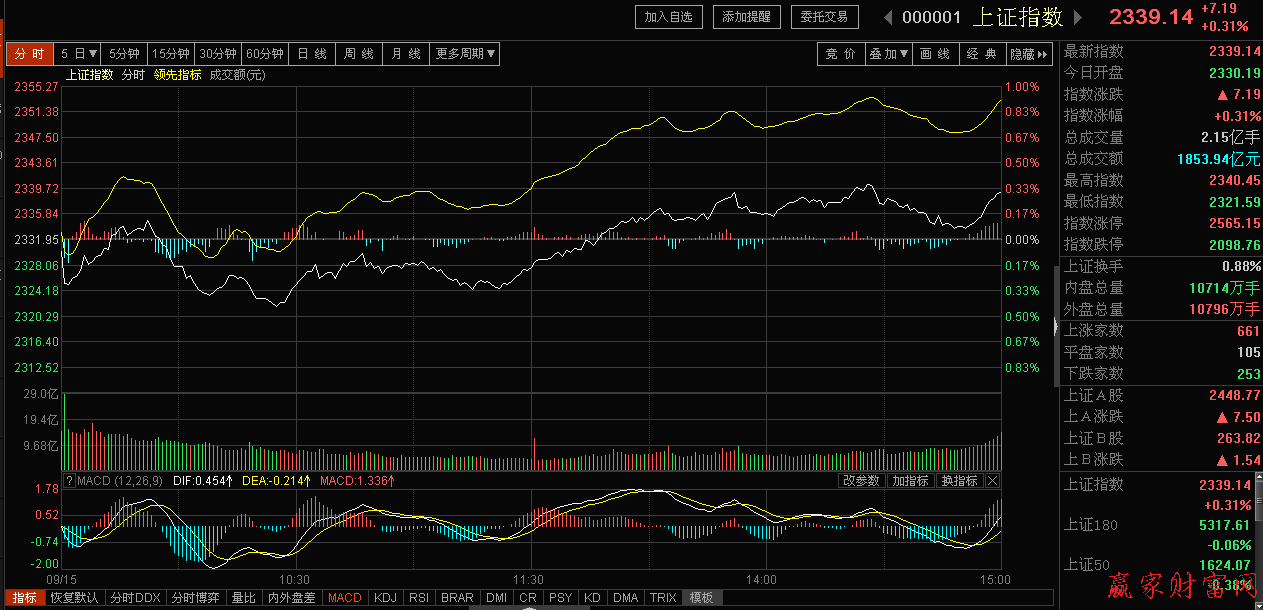The height and width of the screenshot is (610, 1263).
Task: Click the MACD help question mark icon
Action: [69, 481]
